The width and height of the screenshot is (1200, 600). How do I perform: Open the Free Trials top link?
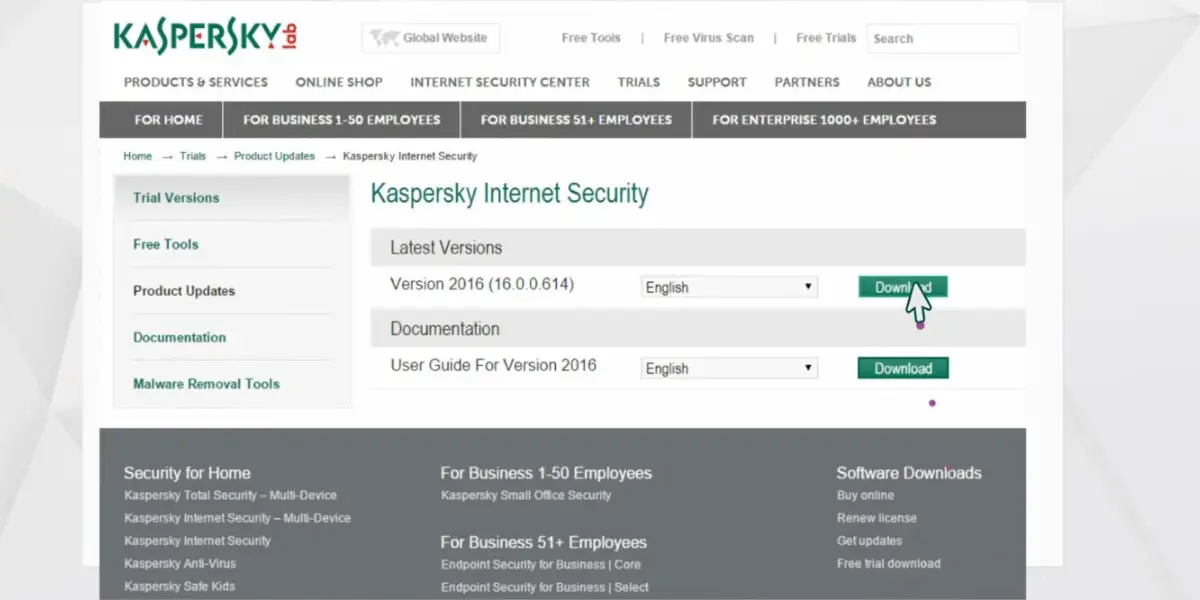click(826, 38)
